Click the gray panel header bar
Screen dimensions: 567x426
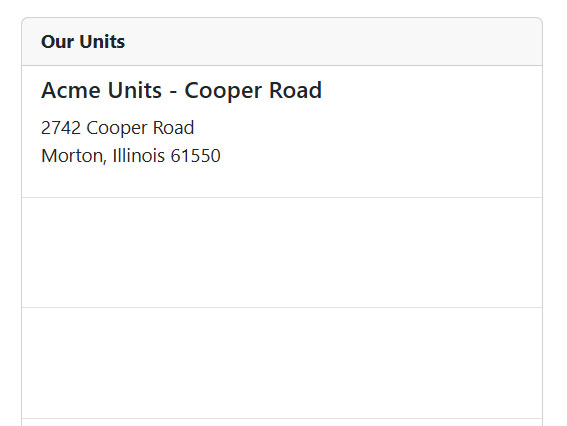click(282, 42)
